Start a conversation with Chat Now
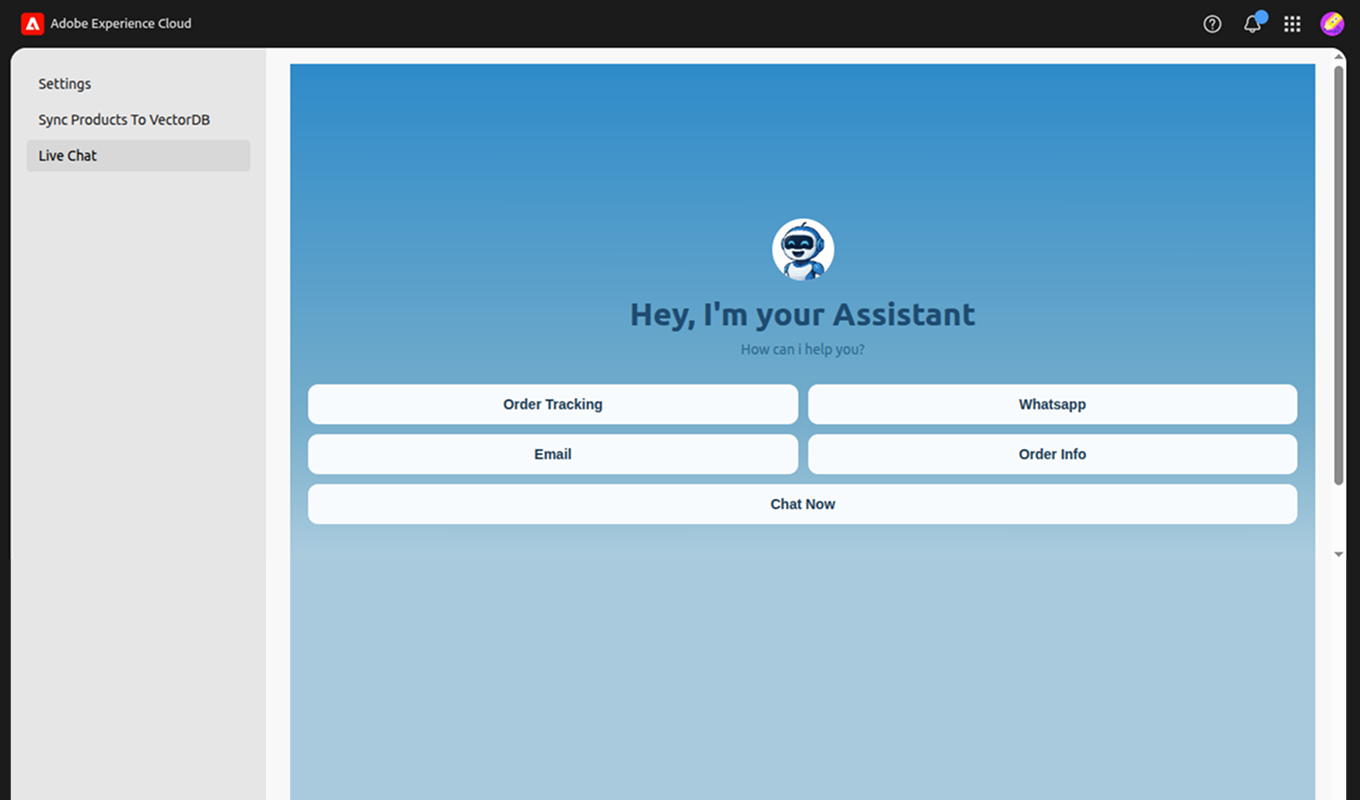Viewport: 1360px width, 800px height. click(x=802, y=504)
